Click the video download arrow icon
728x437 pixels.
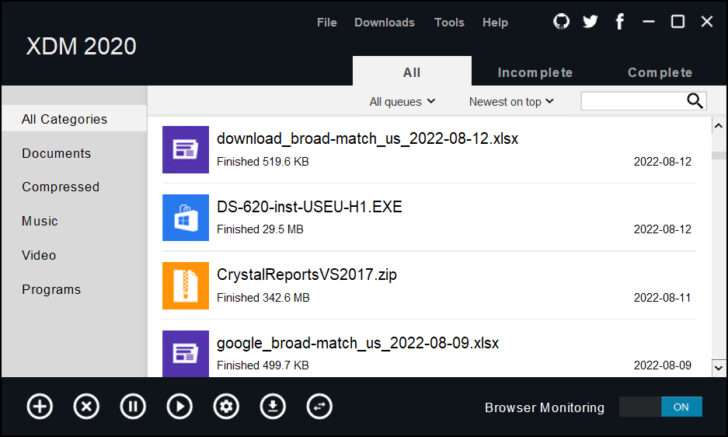click(273, 407)
